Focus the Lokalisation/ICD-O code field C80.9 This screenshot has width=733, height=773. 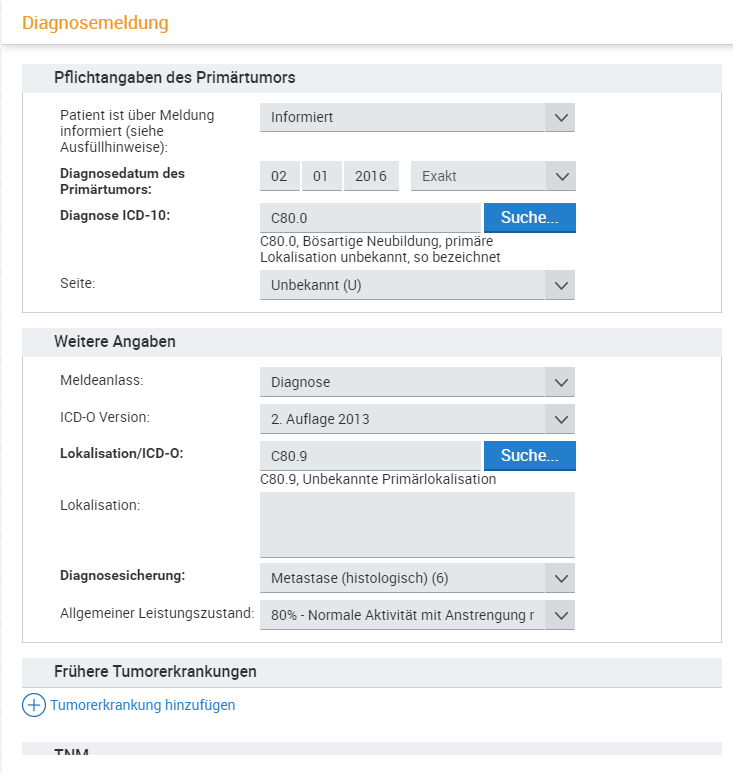tap(369, 456)
